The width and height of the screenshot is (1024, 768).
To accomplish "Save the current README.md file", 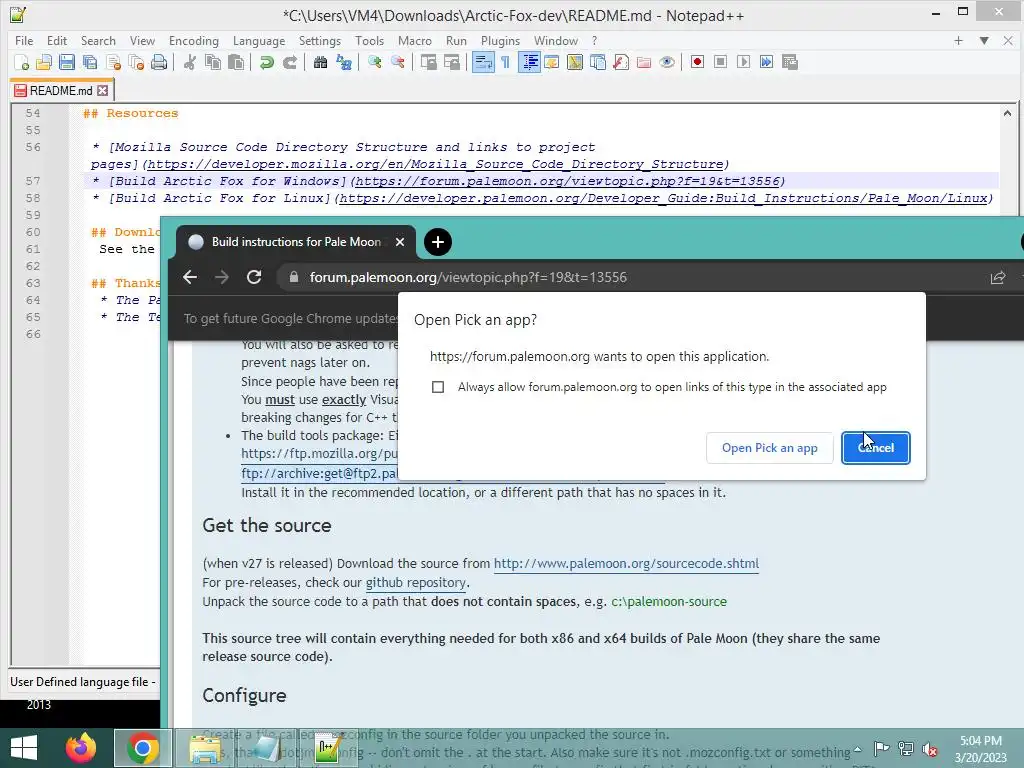I will tap(67, 62).
